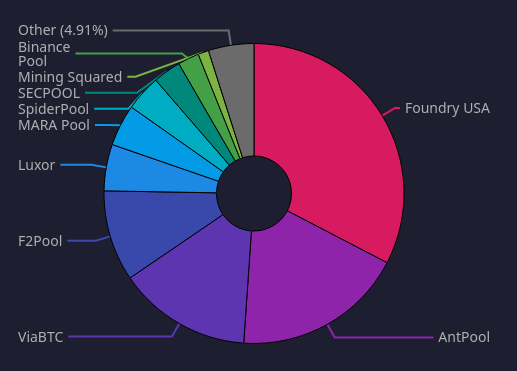Click the AntPool label text
The image size is (517, 371).
tap(464, 337)
